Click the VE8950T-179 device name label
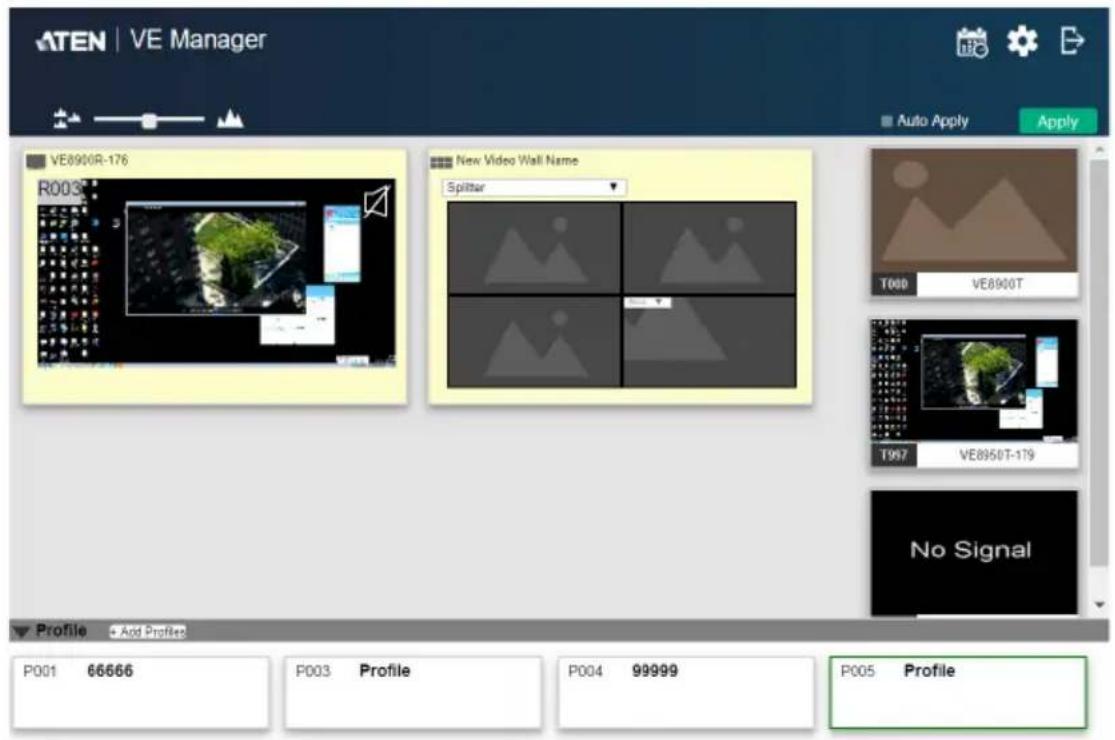Screen dimensions: 1115x740 point(996,455)
